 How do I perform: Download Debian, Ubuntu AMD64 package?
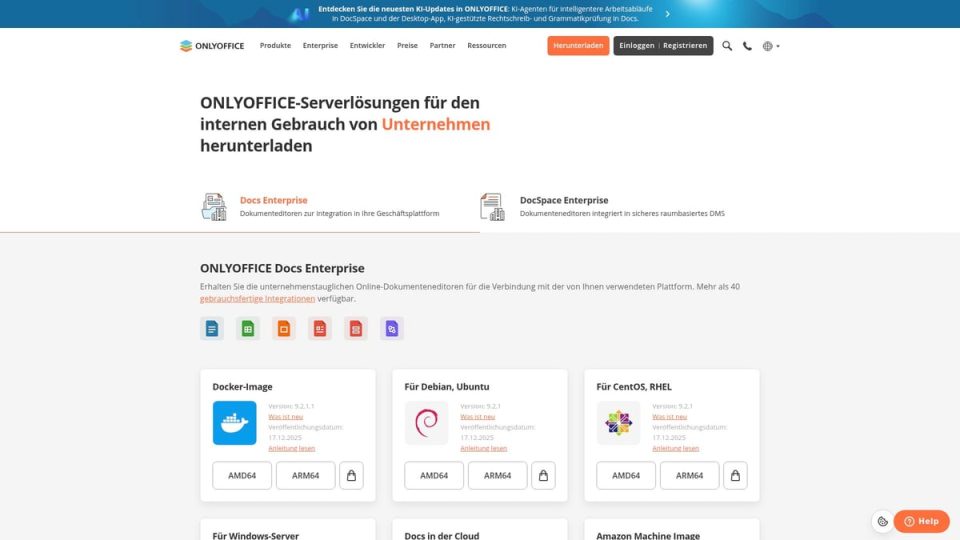pos(434,476)
